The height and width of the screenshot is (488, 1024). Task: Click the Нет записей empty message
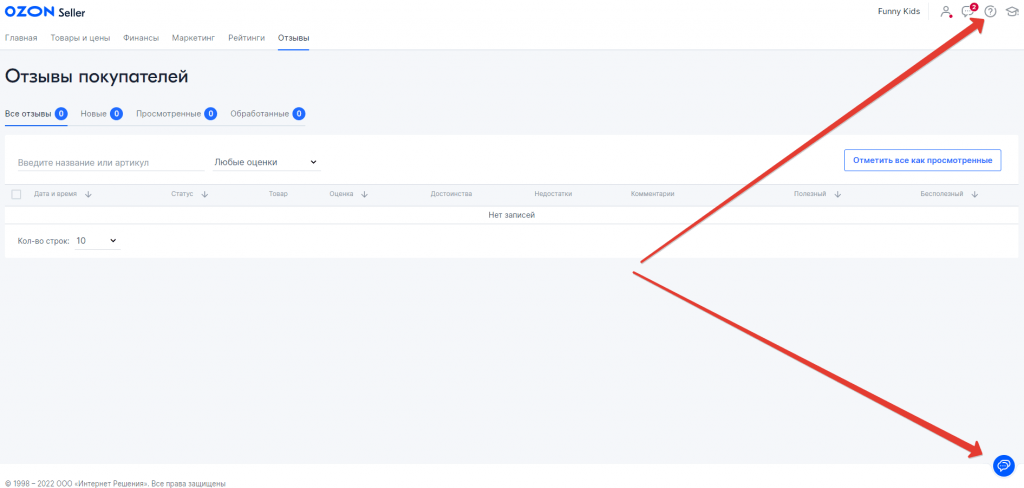[x=511, y=215]
